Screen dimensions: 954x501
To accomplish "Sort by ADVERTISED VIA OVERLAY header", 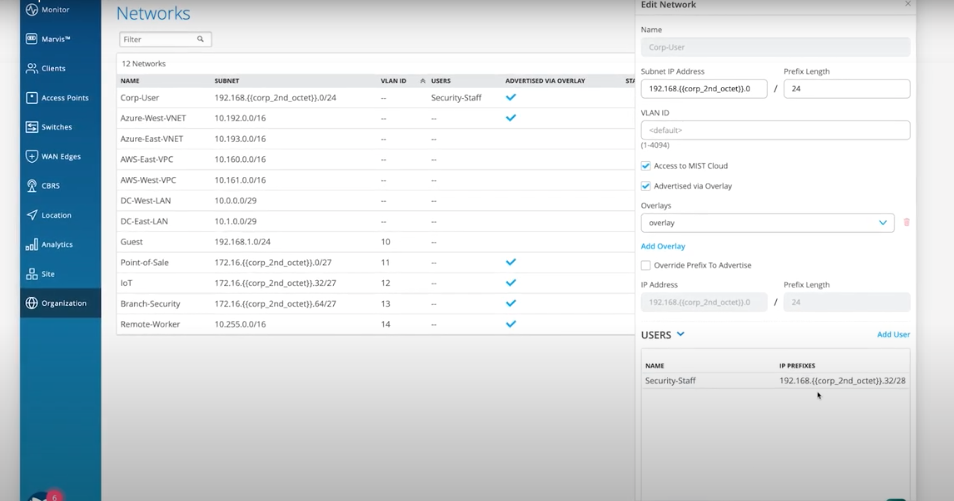I will click(545, 80).
